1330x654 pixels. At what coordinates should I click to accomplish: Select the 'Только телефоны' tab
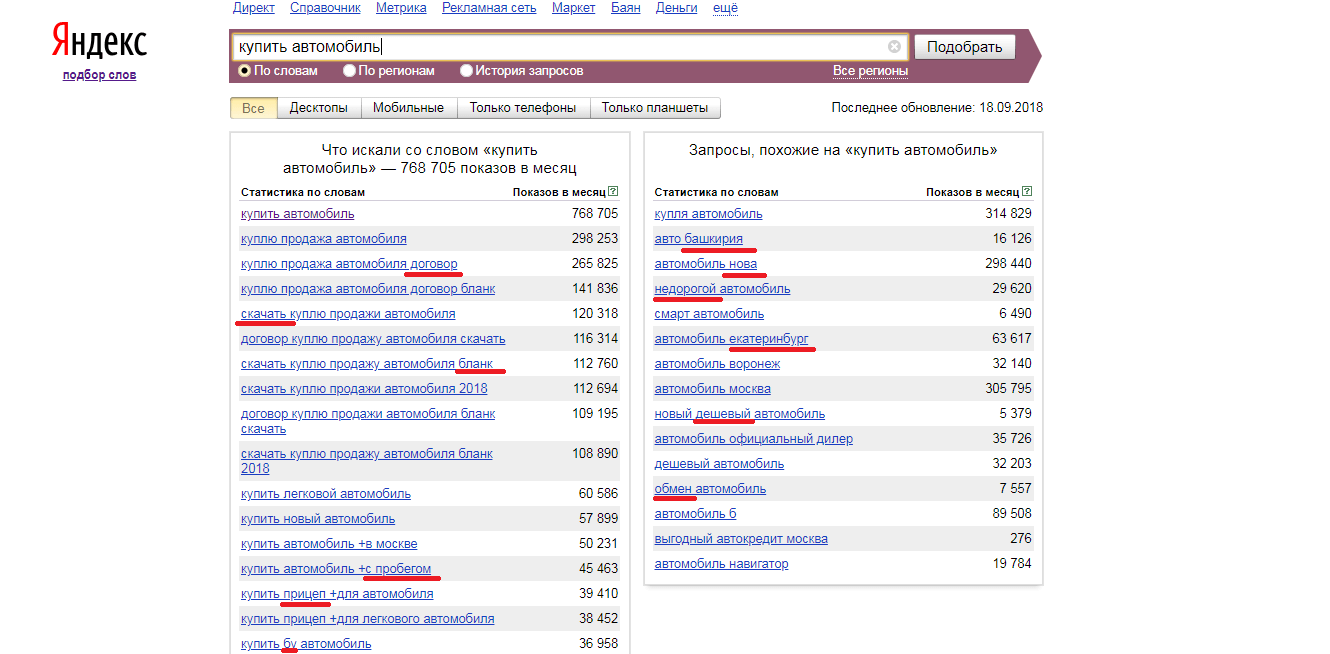pos(523,108)
